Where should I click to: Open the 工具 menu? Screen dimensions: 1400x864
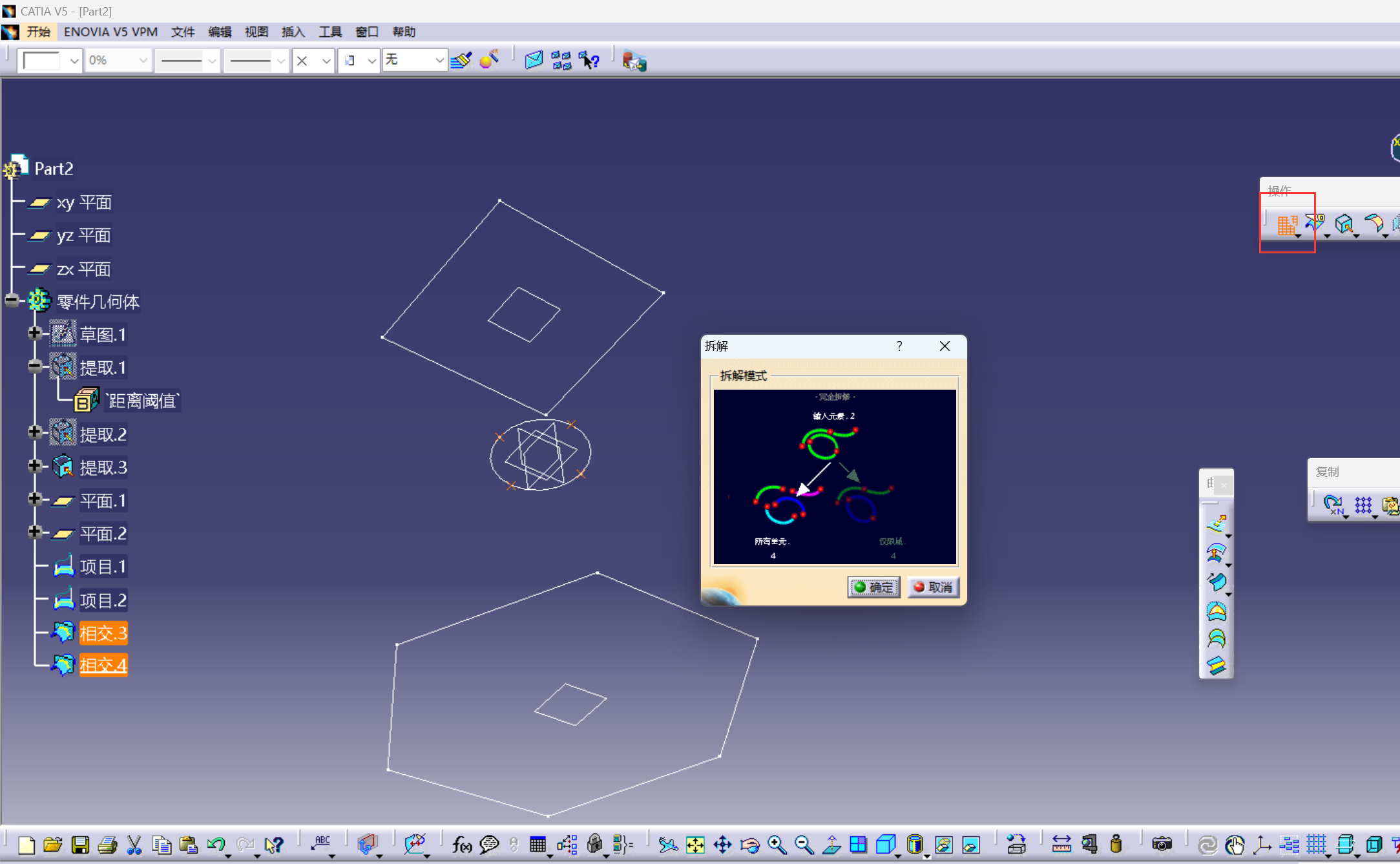click(329, 32)
